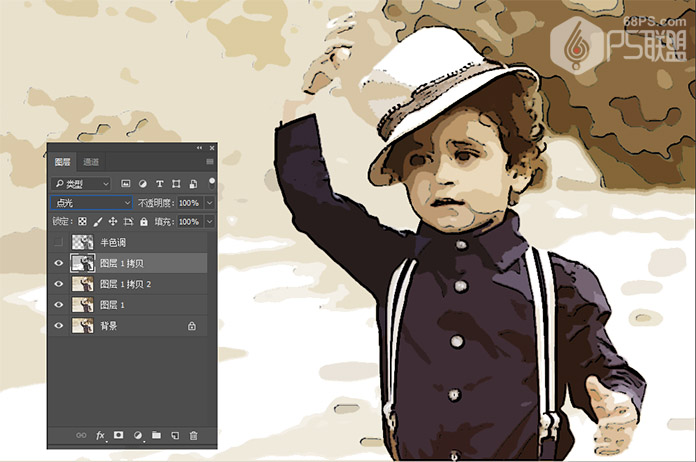Show the hidden 半色调 layer
This screenshot has height=462, width=696.
[x=58, y=242]
